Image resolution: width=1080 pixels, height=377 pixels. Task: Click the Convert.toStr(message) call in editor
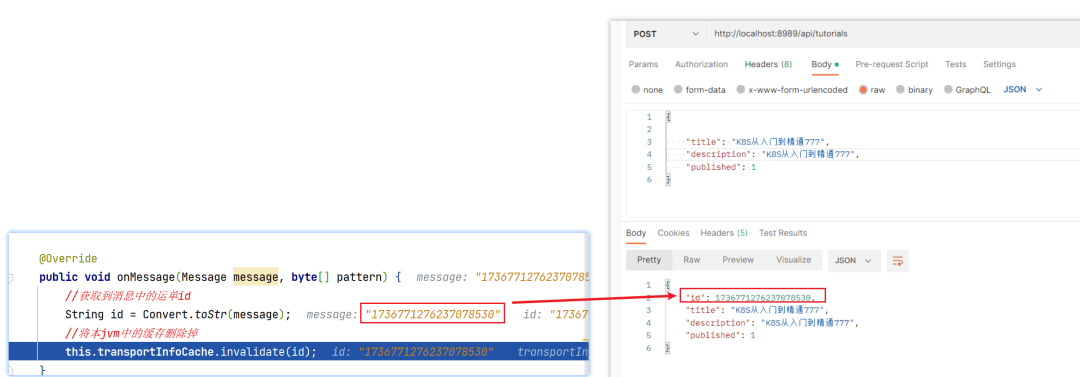coord(213,314)
